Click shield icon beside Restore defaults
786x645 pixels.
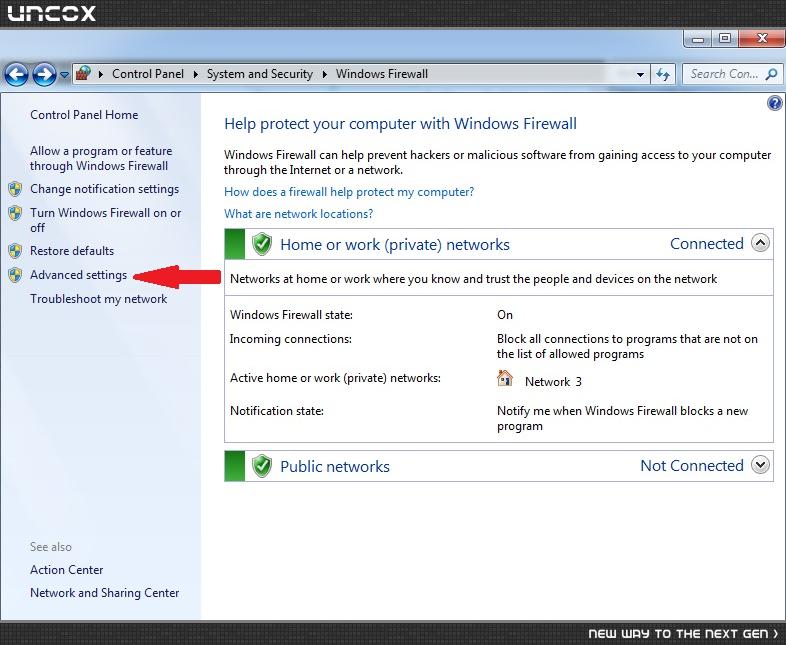(x=16, y=251)
